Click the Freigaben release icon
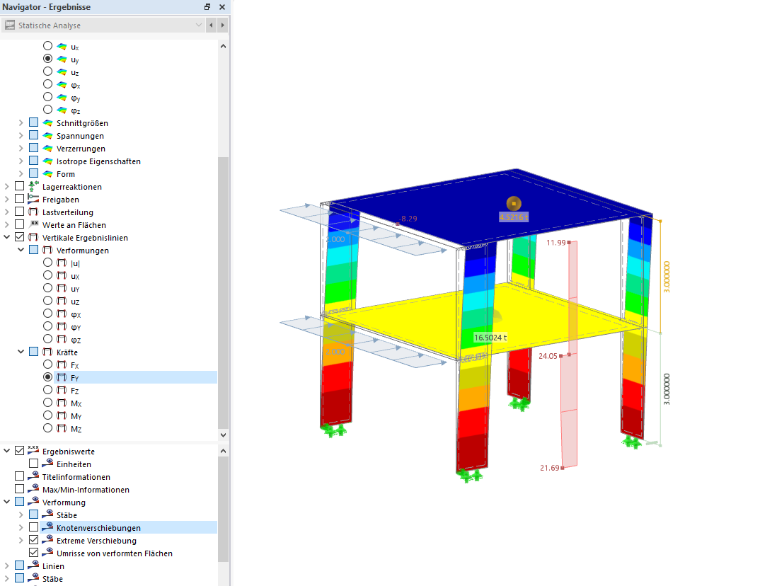Image resolution: width=760 pixels, height=586 pixels. (33, 199)
